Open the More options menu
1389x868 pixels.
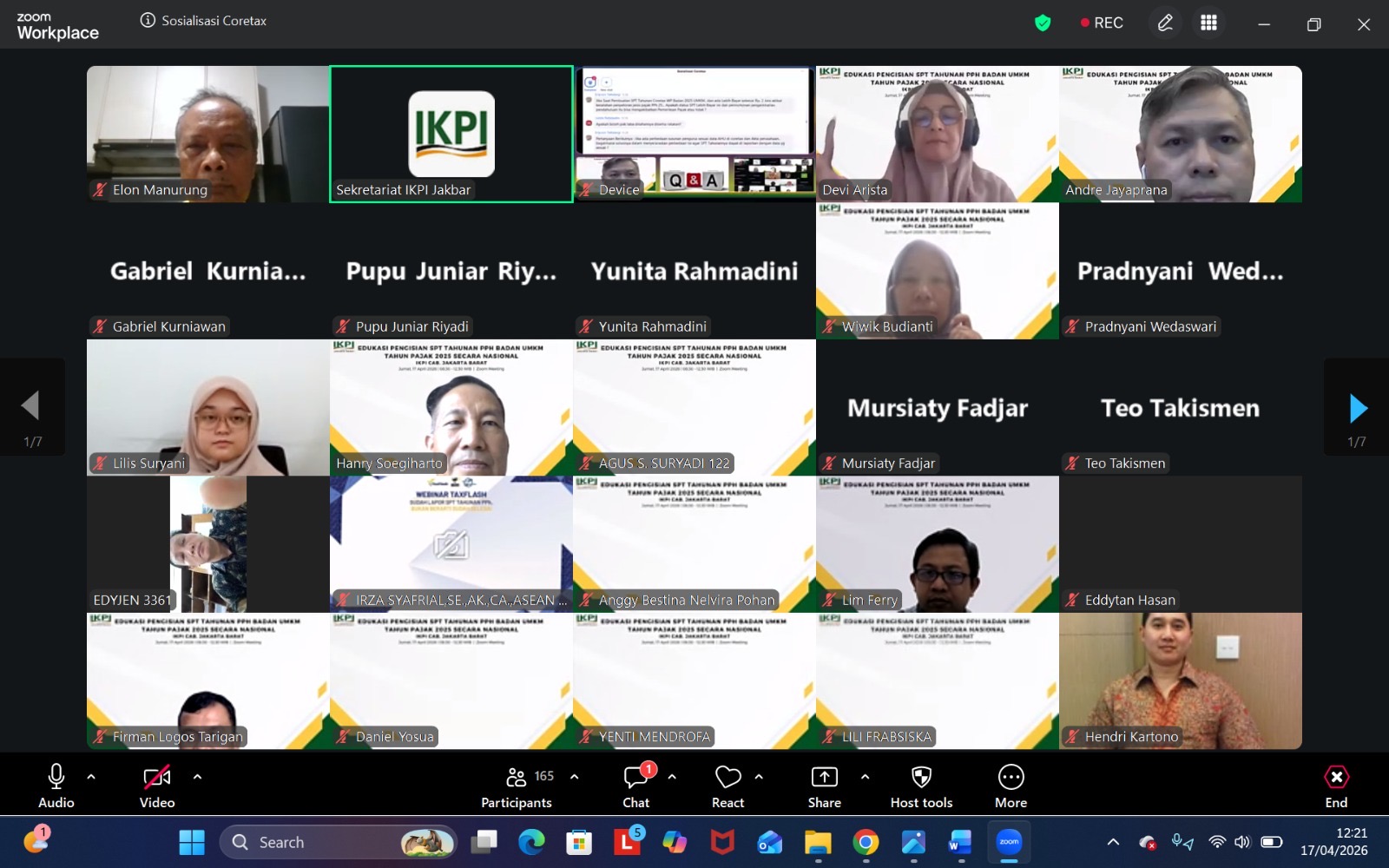(x=1010, y=786)
